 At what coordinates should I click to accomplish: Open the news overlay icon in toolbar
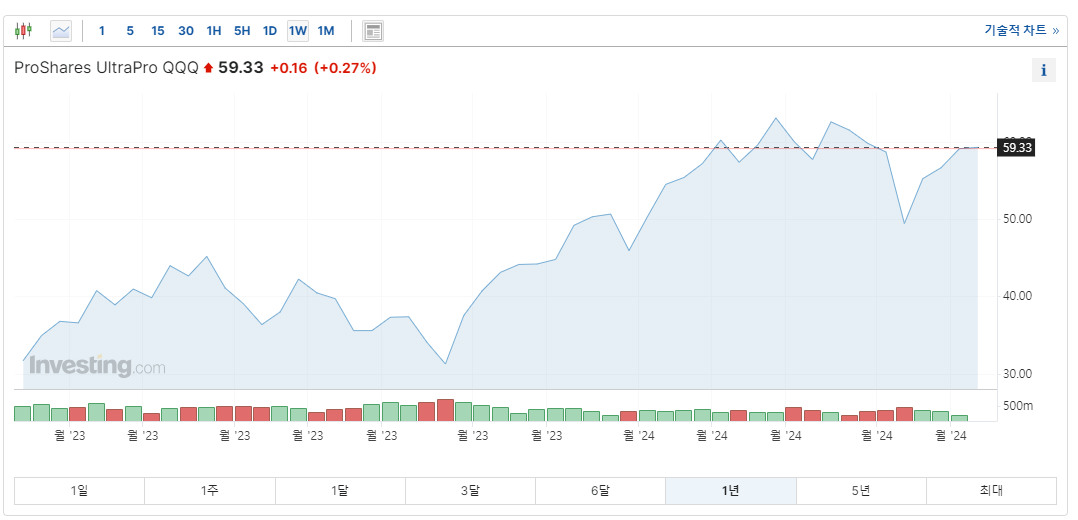click(x=373, y=31)
